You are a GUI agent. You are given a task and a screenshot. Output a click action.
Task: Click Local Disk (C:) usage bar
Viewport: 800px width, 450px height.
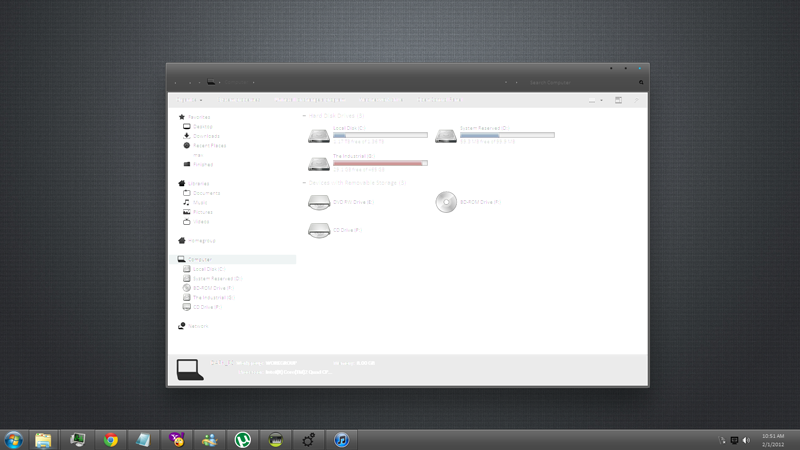[380, 135]
